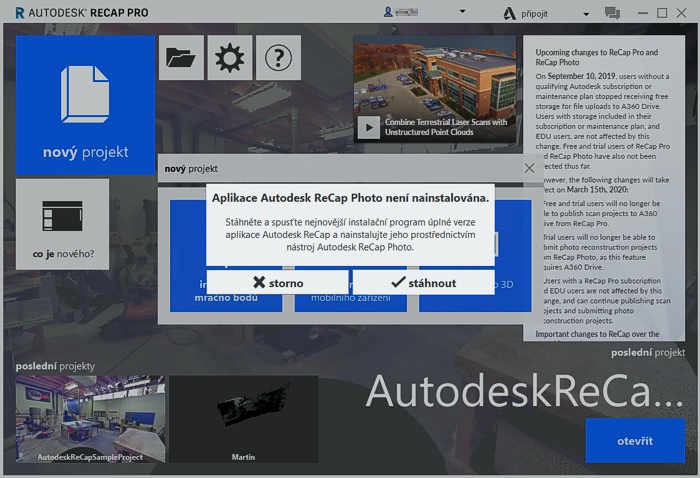This screenshot has width=700, height=478.
Task: Click the ReCap Pro logo icon in title bar
Action: pyautogui.click(x=20, y=13)
